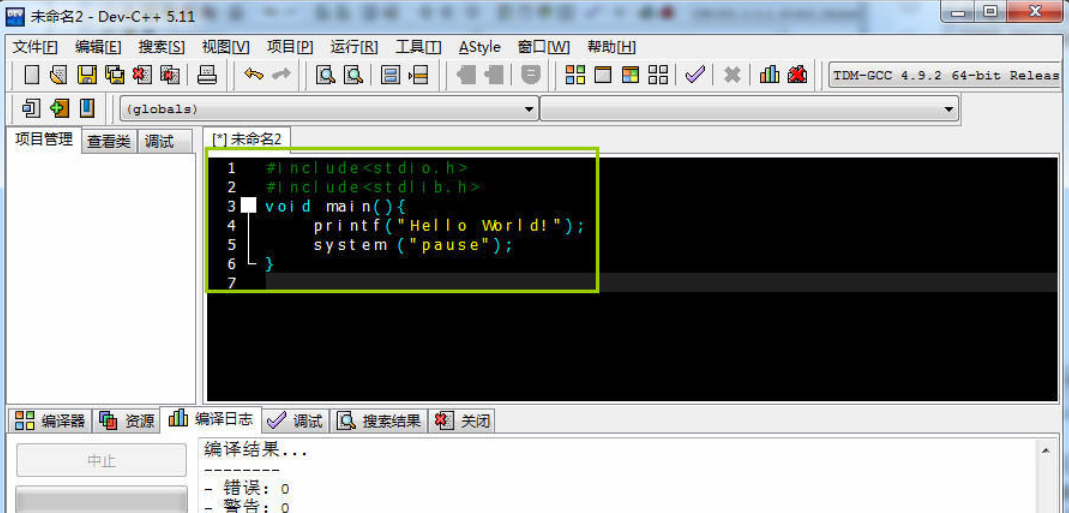Screen dimensions: 1069x513
Task: Open the TDM-GCC compiler selection box
Action: [945, 75]
